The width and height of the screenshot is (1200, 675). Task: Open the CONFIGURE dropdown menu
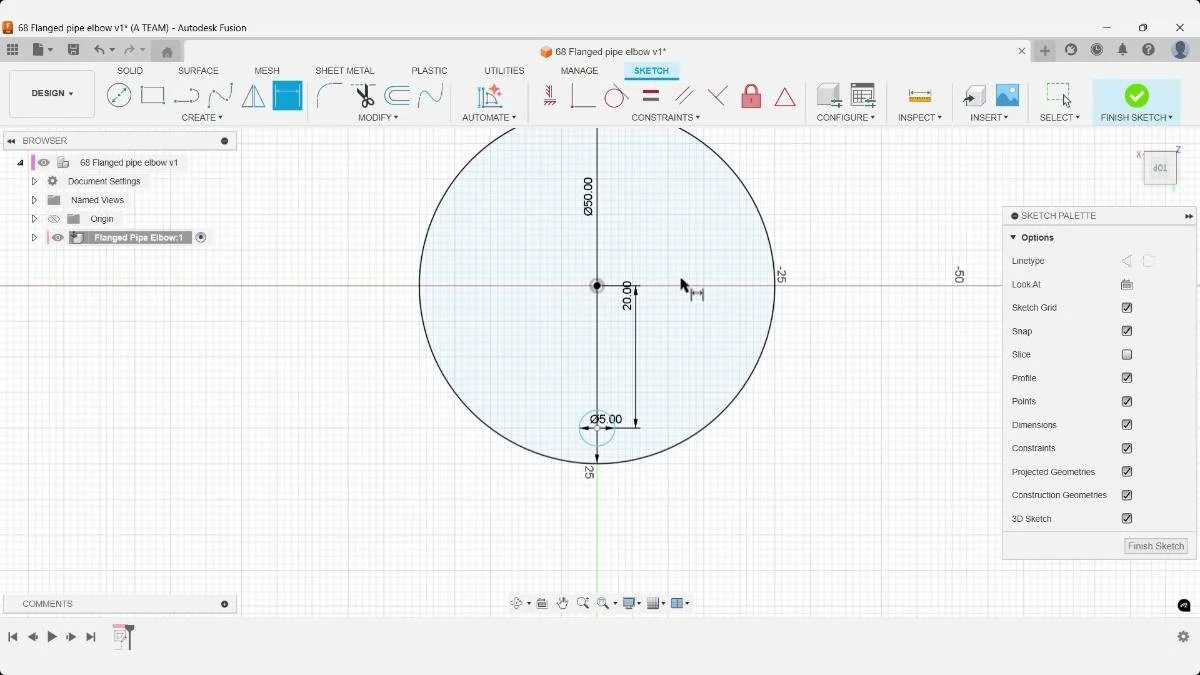pyautogui.click(x=846, y=118)
